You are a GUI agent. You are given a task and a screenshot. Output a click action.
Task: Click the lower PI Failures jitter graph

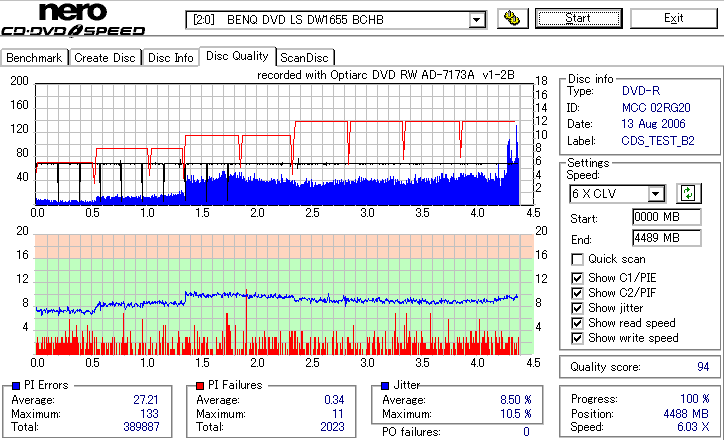[284, 295]
